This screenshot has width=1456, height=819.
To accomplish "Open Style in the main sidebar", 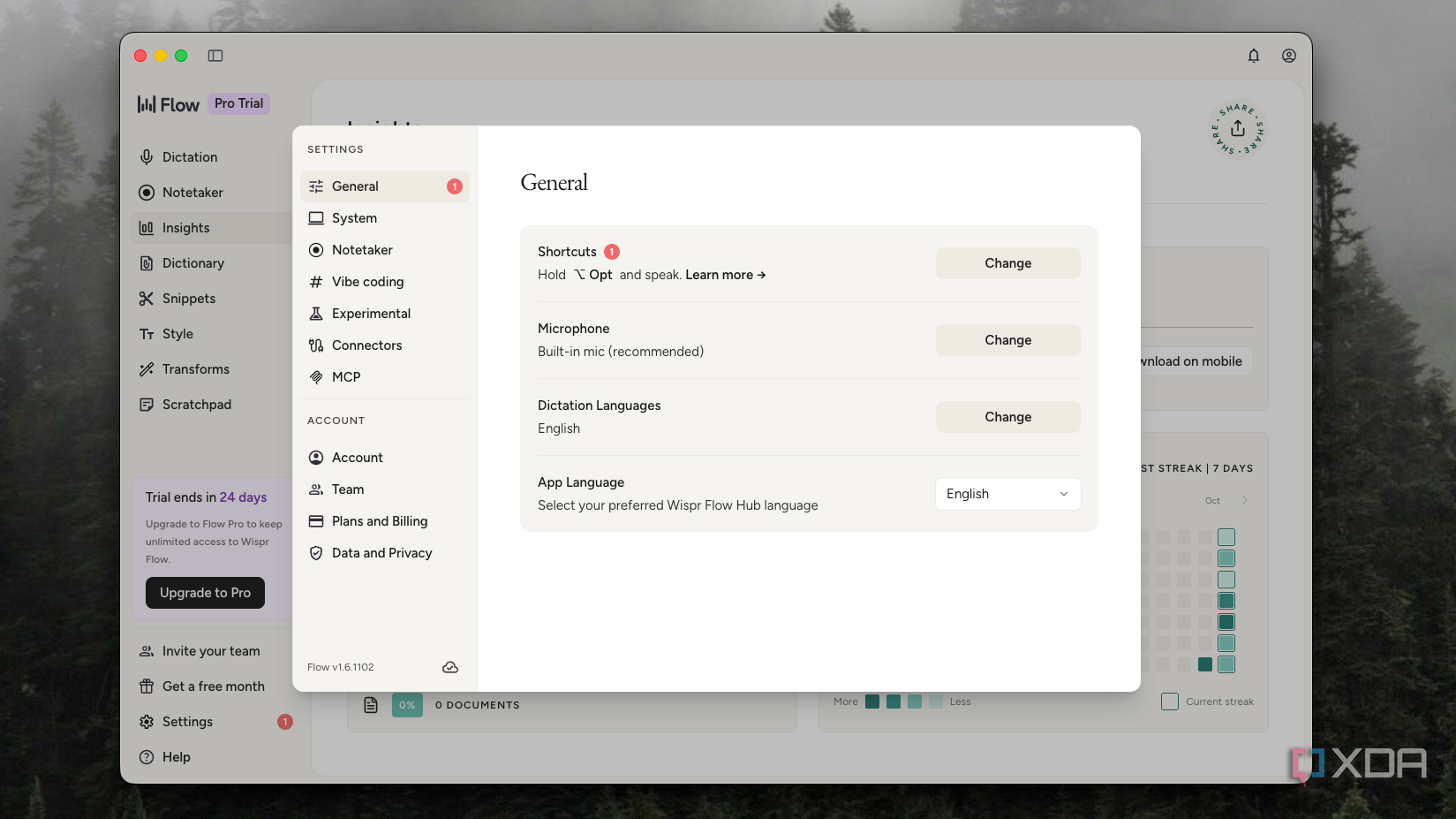I will point(211,334).
